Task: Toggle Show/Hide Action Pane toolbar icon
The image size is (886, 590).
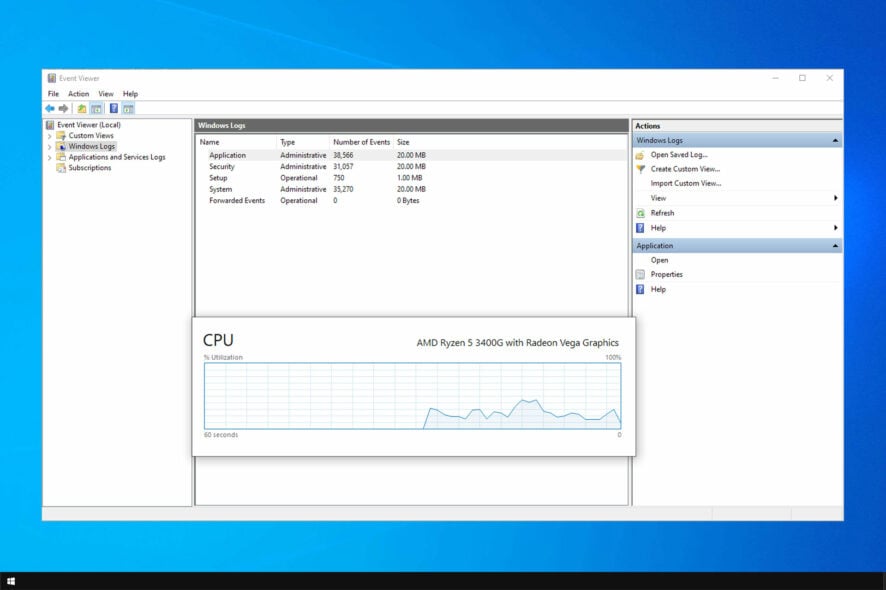Action: click(128, 109)
